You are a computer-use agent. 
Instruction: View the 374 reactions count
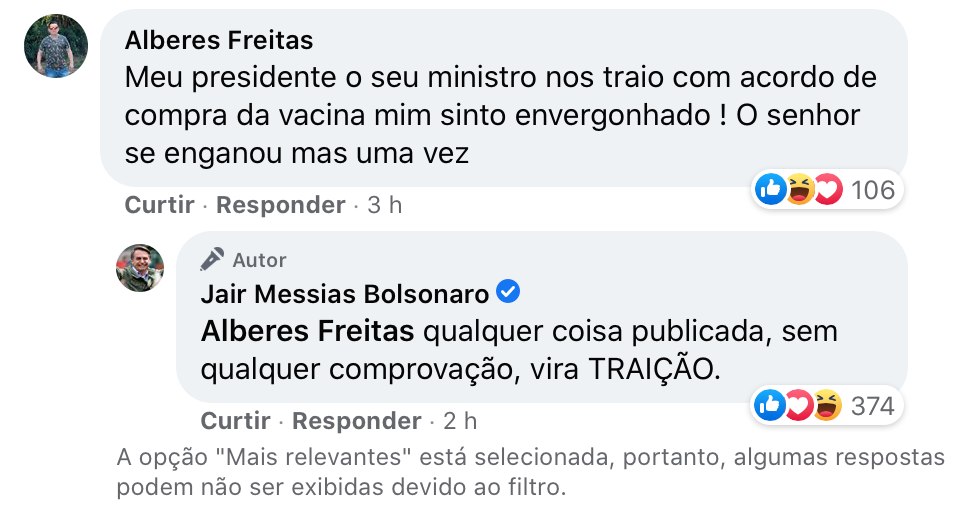click(872, 405)
